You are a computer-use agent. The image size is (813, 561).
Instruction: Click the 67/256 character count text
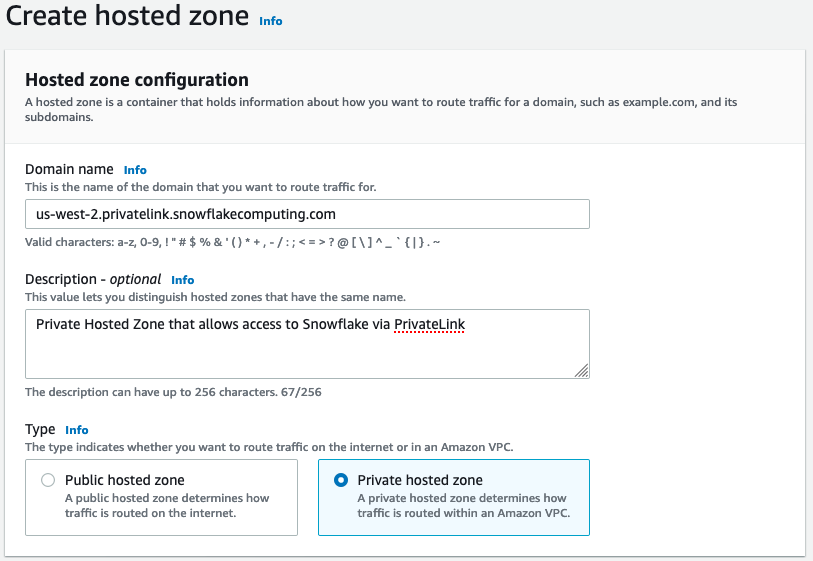[298, 392]
